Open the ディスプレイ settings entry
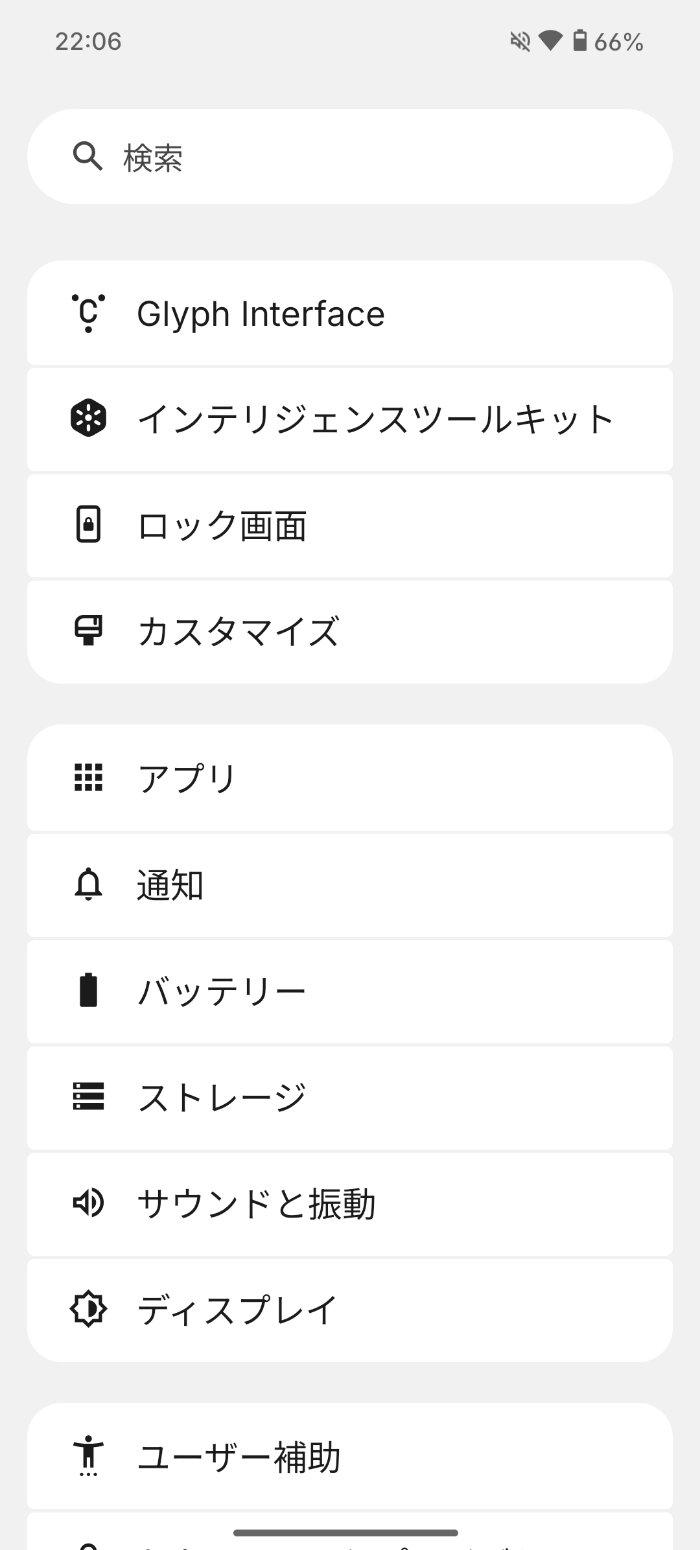This screenshot has width=700, height=1550. point(350,1309)
